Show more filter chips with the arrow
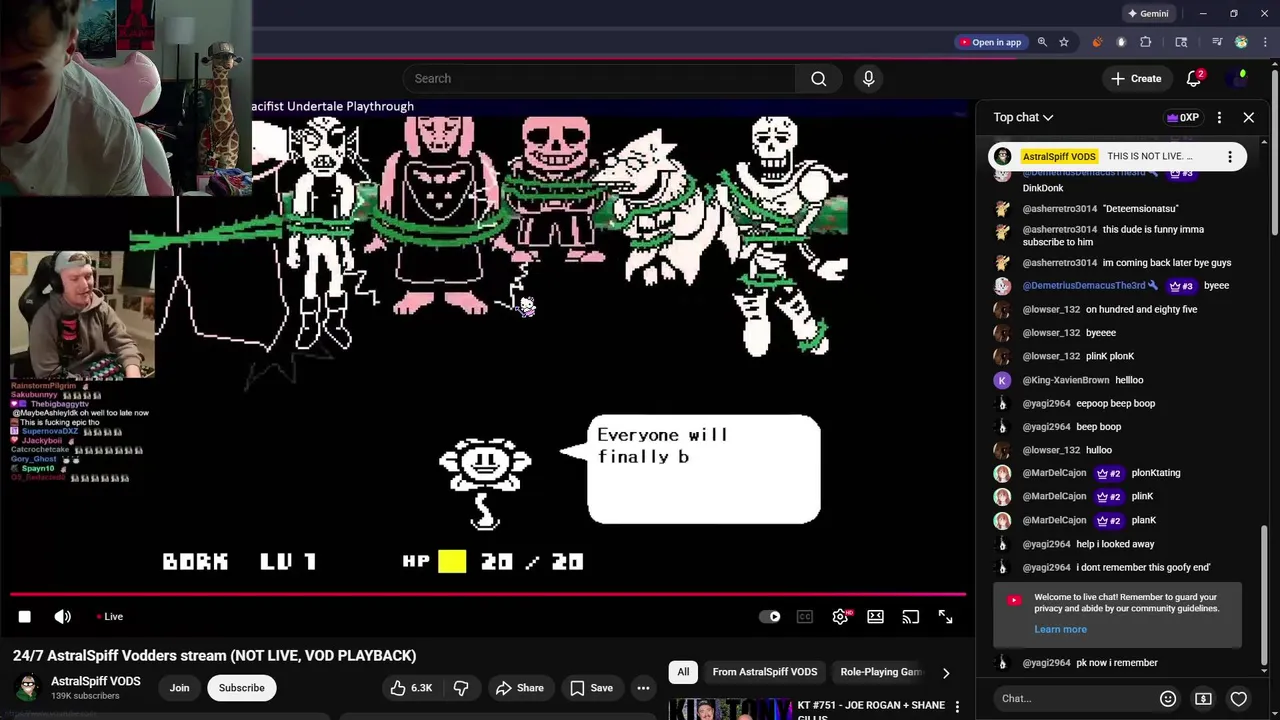The width and height of the screenshot is (1280, 720). coord(946,673)
